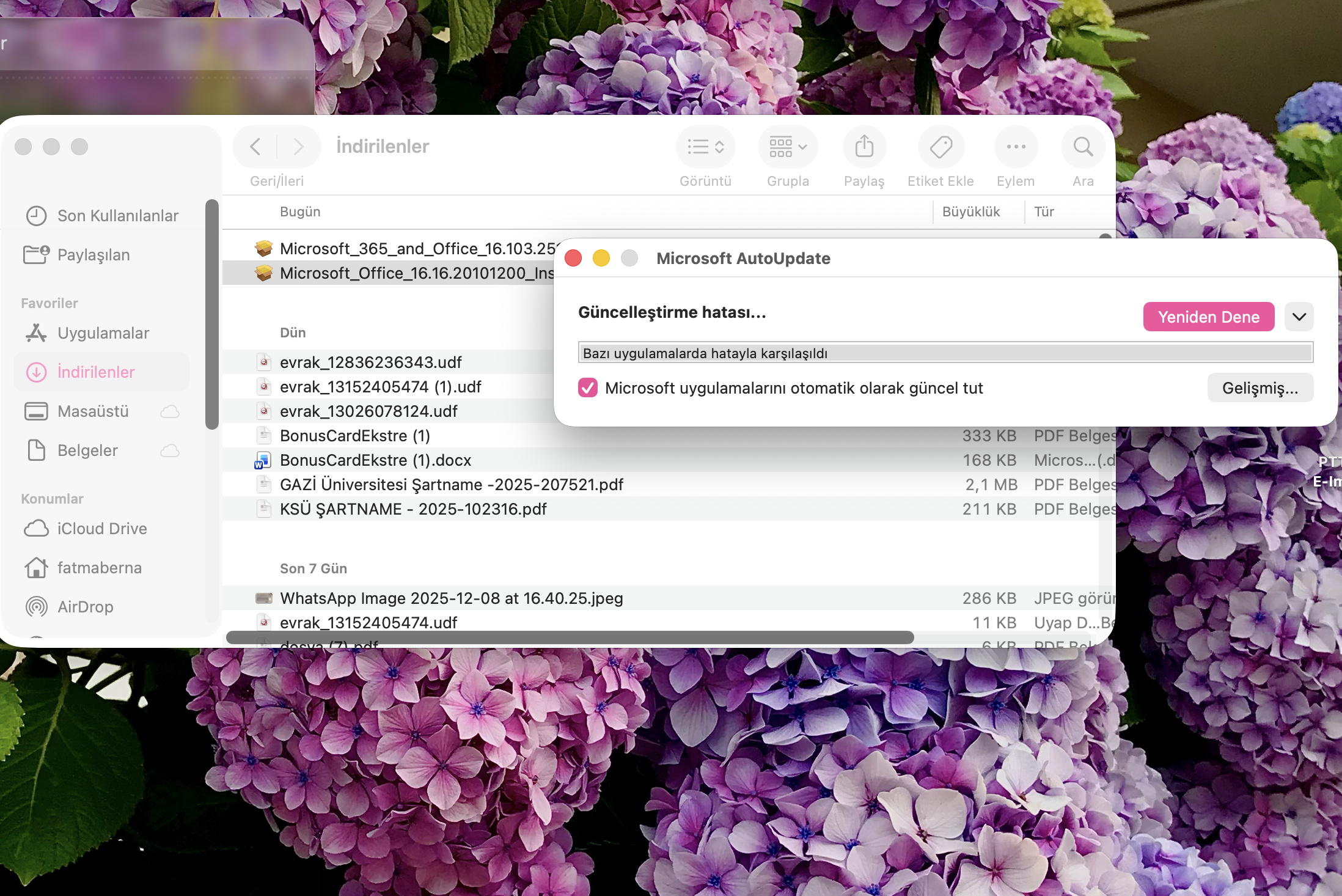This screenshot has height=896, width=1342.
Task: Close the Microsoft AutoUpdate window
Action: click(573, 258)
